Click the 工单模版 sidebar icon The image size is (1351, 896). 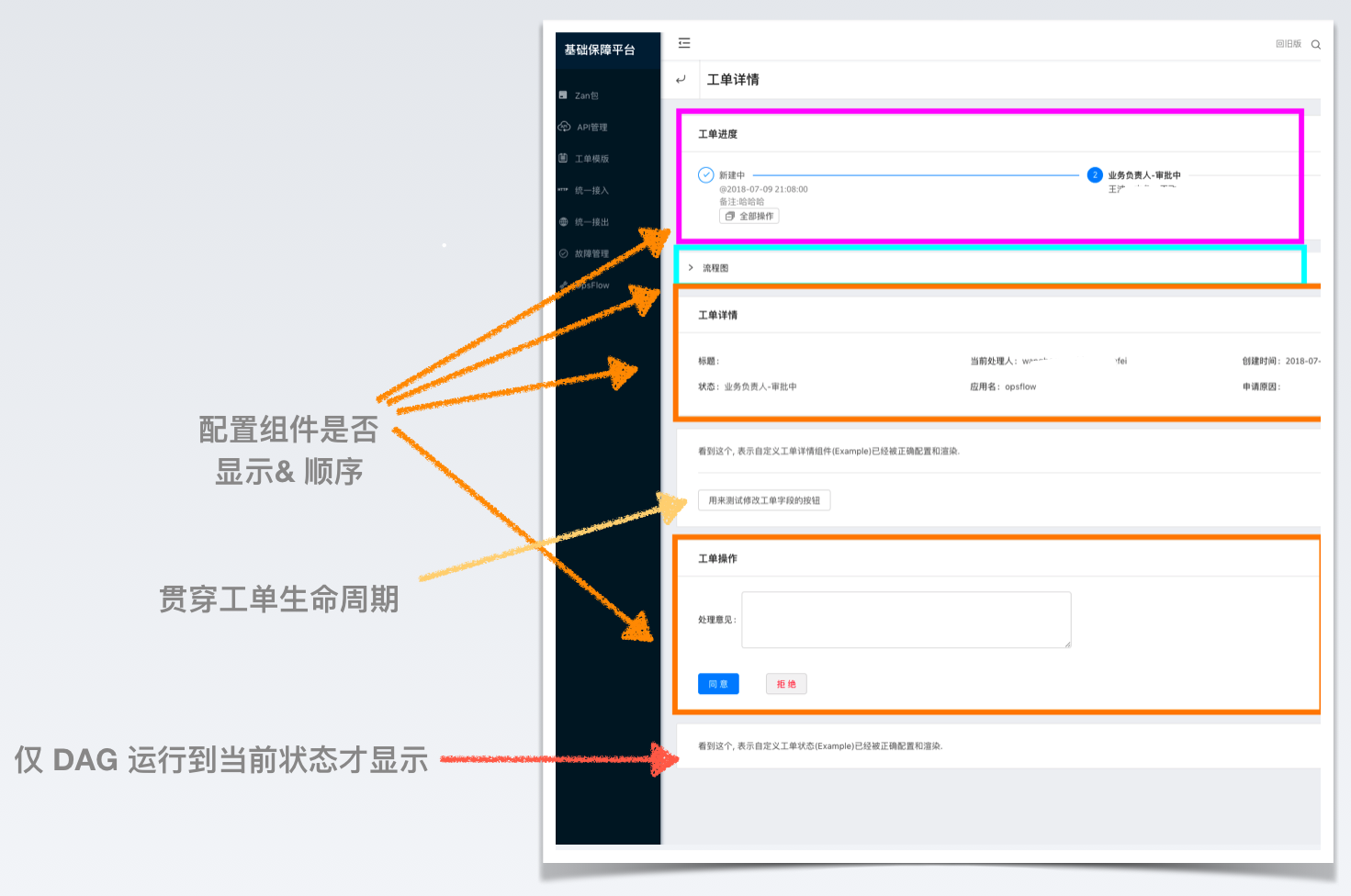[563, 158]
